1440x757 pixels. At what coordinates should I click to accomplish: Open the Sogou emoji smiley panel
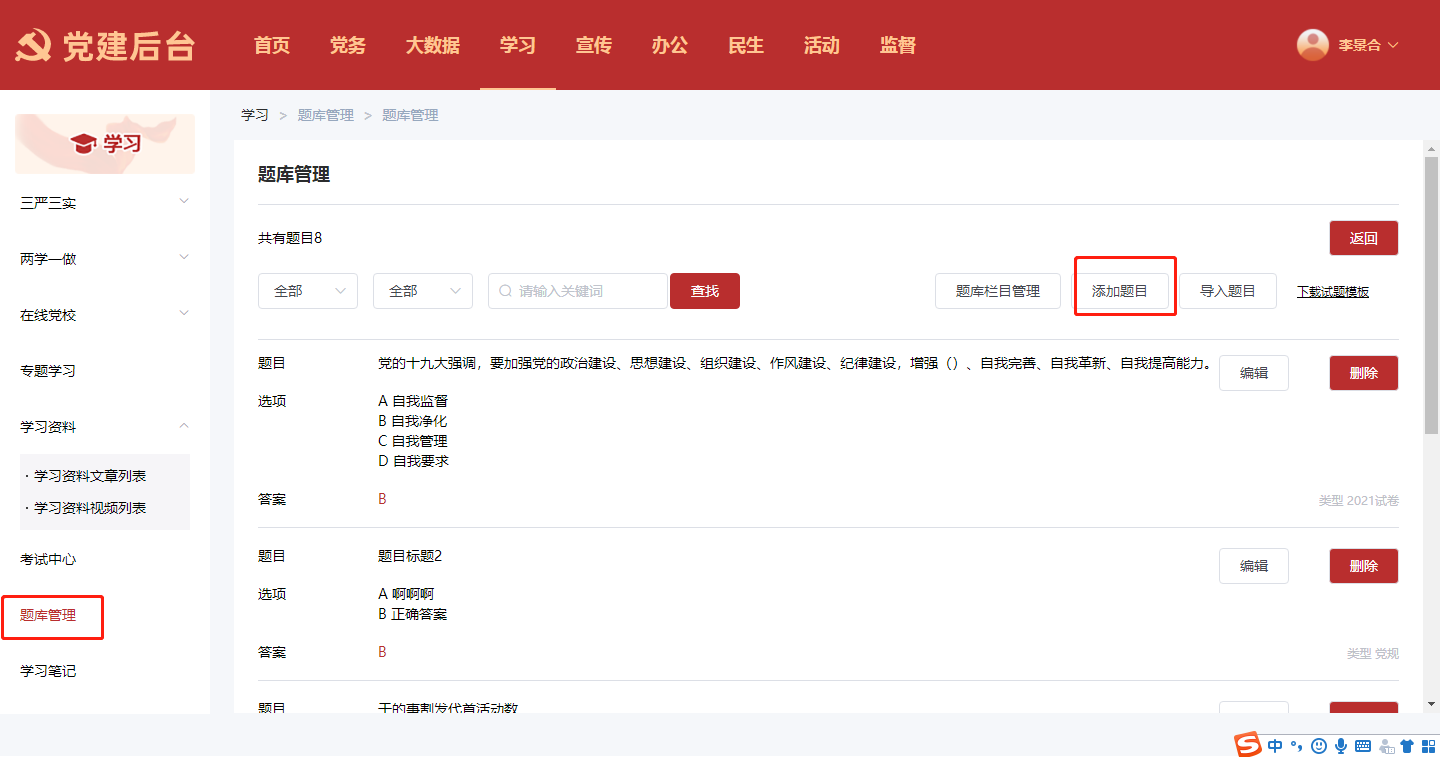pos(1319,745)
